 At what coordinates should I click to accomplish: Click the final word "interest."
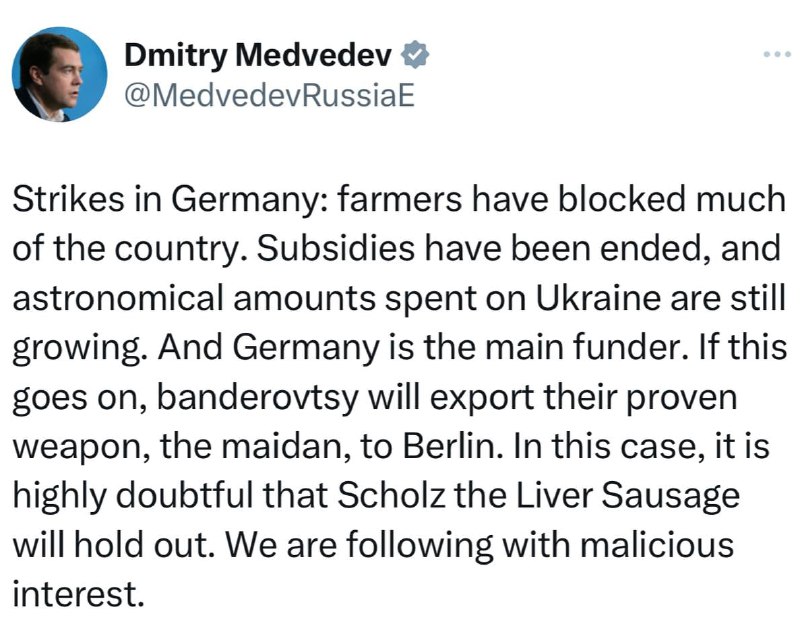tap(76, 595)
